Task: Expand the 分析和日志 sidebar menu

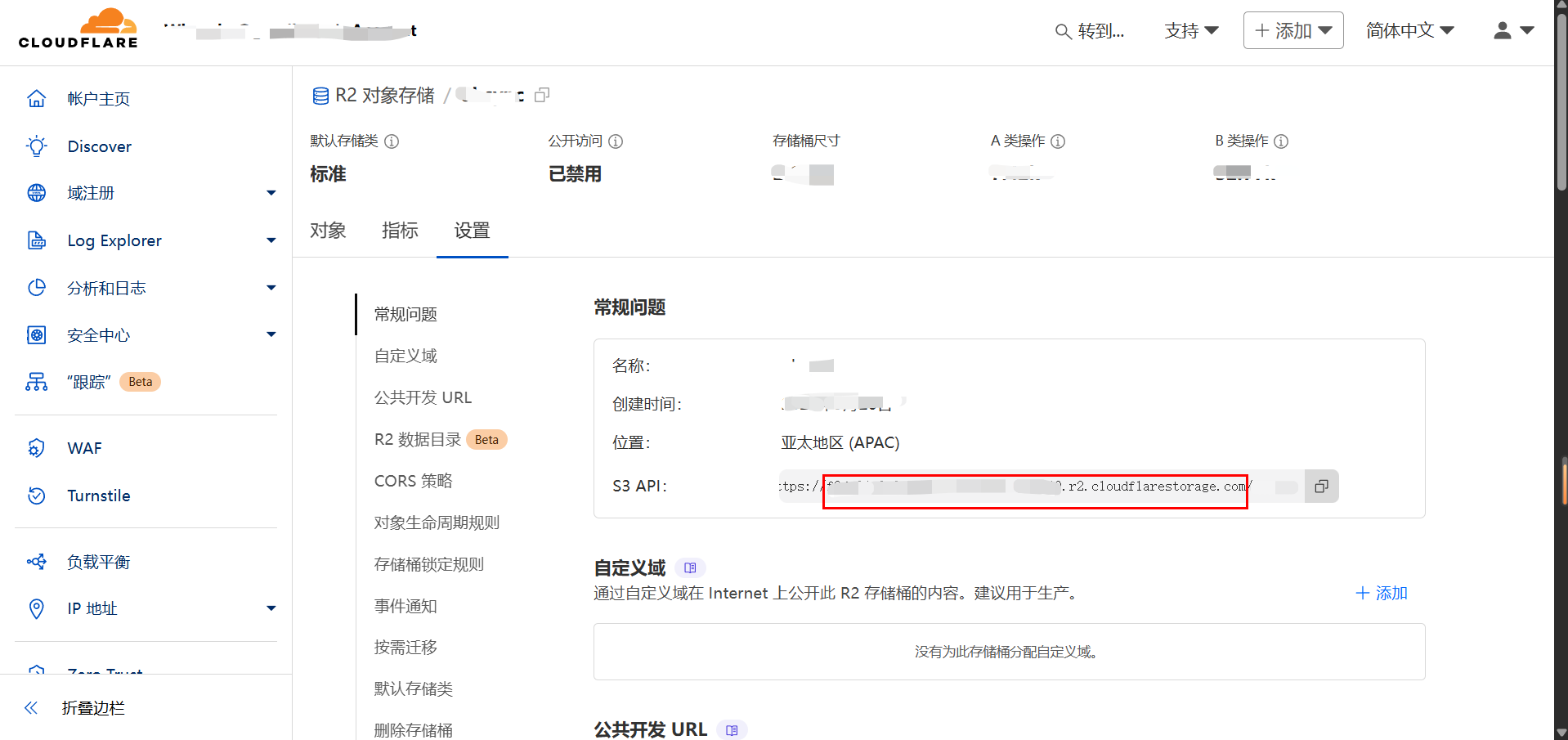Action: tap(271, 288)
